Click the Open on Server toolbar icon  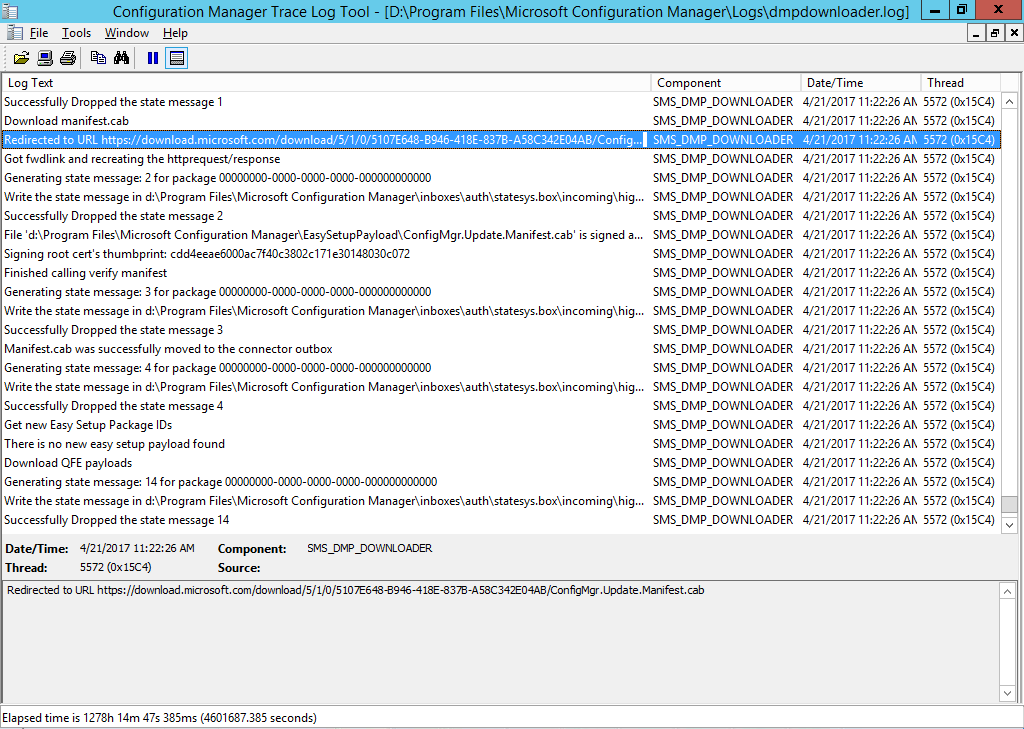click(x=45, y=58)
